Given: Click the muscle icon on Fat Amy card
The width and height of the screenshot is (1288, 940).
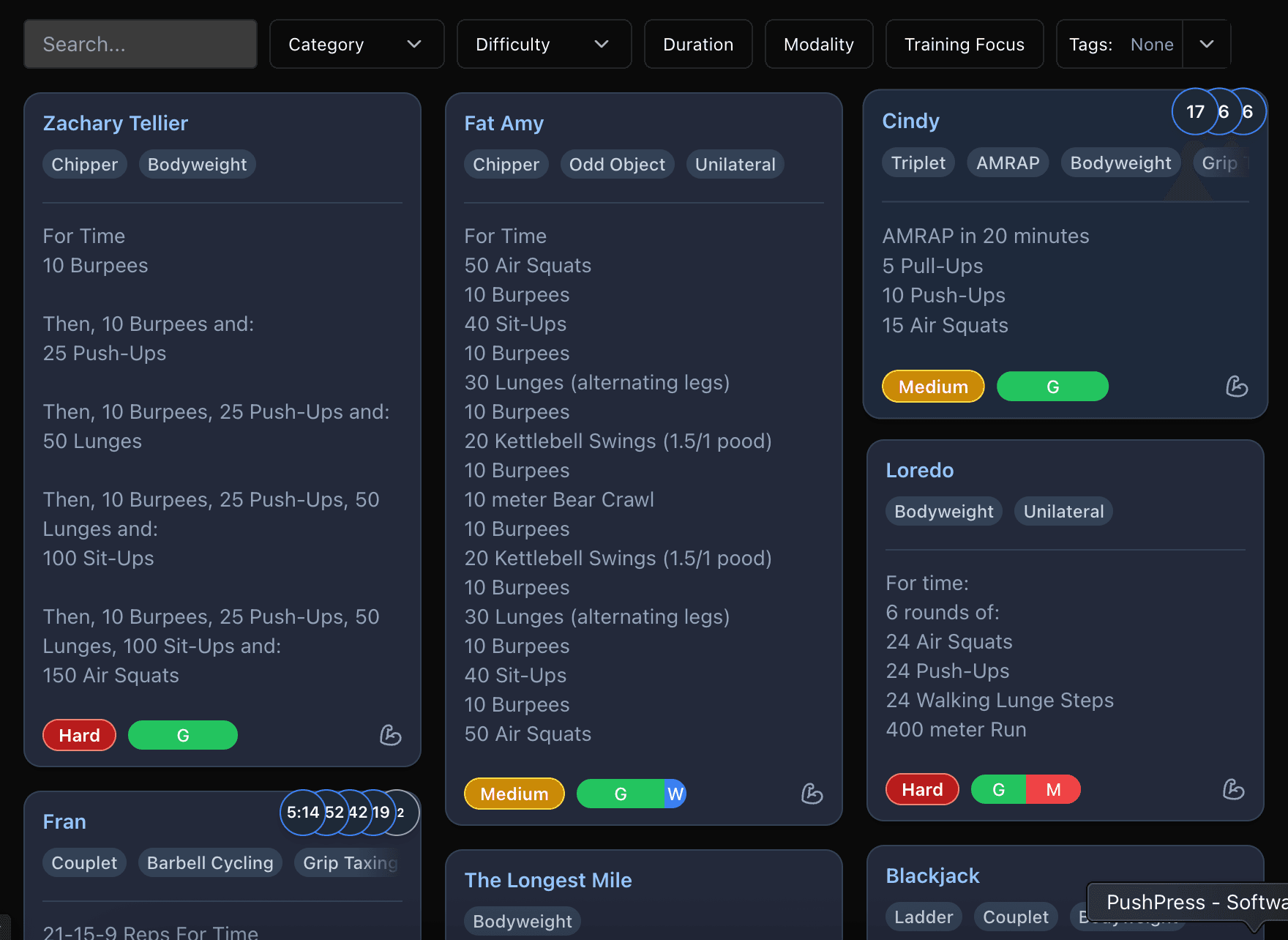Looking at the screenshot, I should [x=812, y=794].
